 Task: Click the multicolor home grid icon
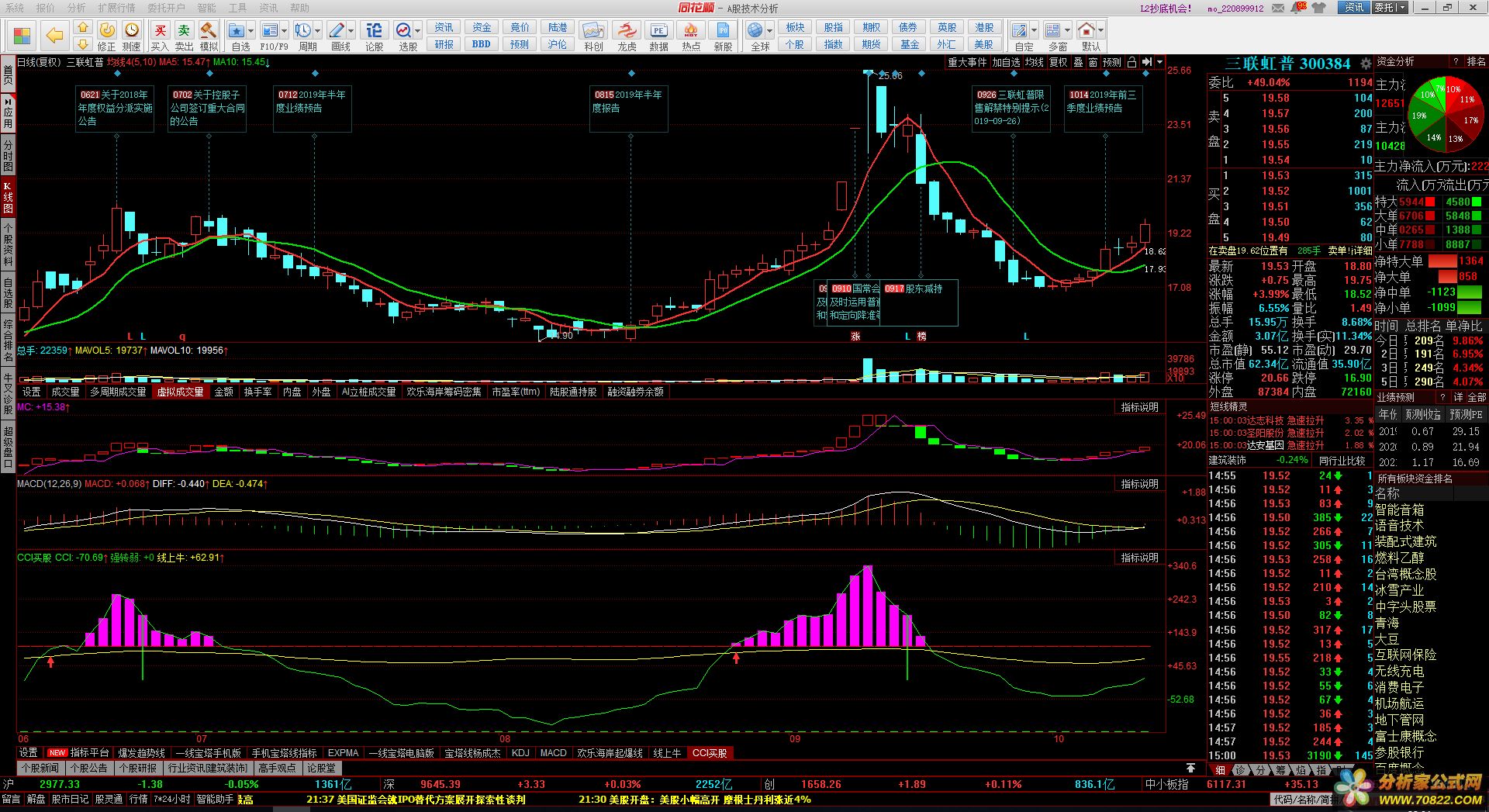pyautogui.click(x=22, y=36)
